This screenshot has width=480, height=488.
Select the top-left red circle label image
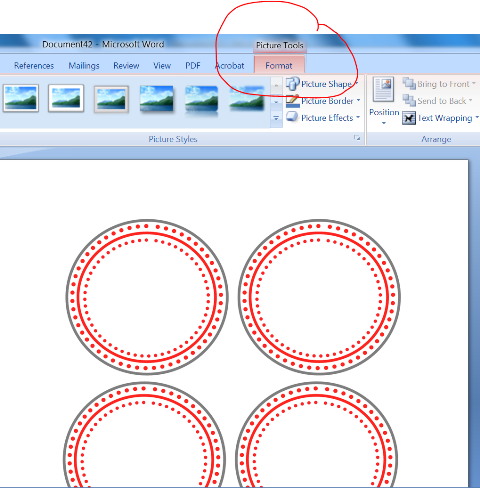pos(147,297)
